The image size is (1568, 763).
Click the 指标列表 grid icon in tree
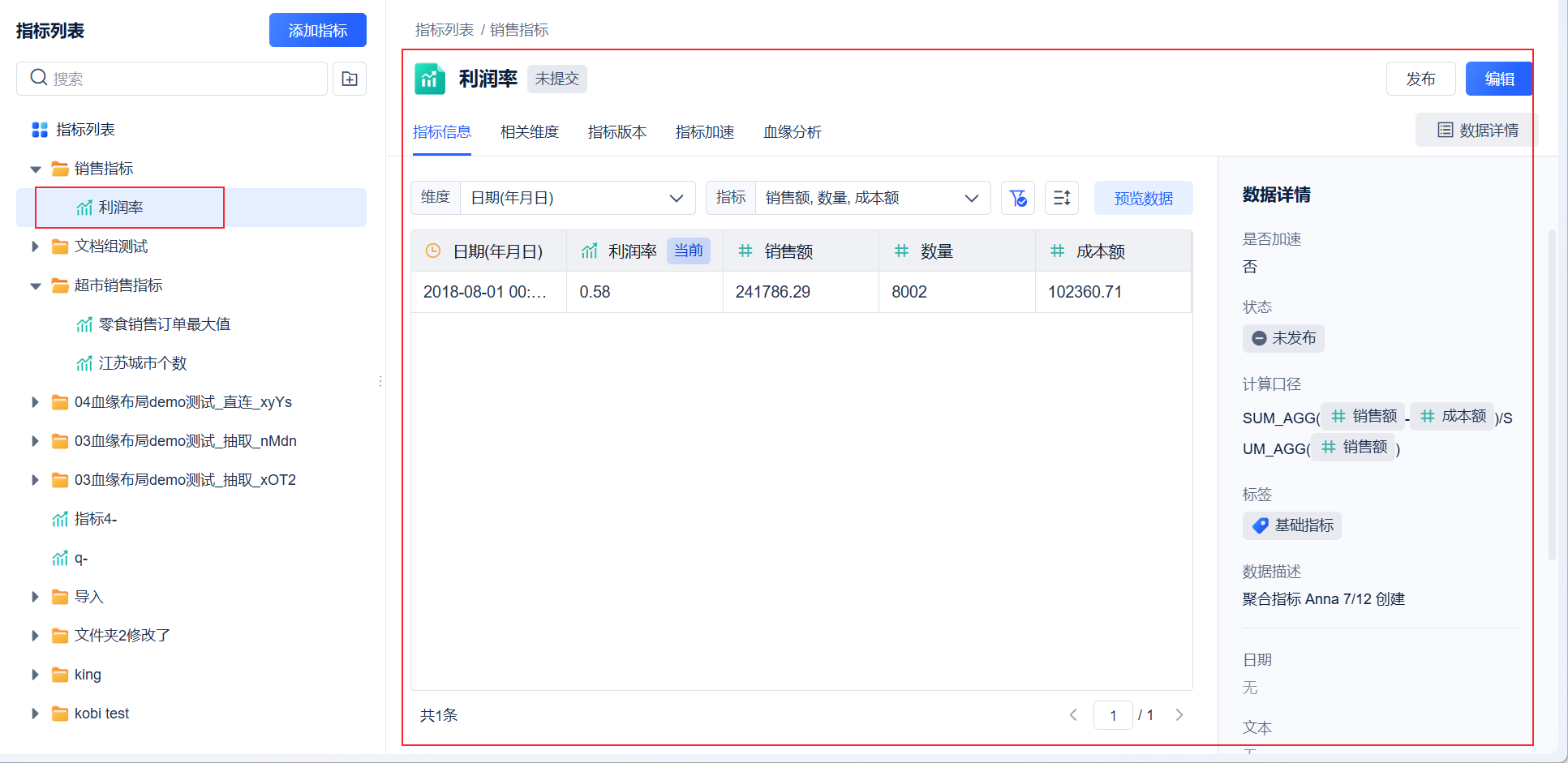point(40,130)
